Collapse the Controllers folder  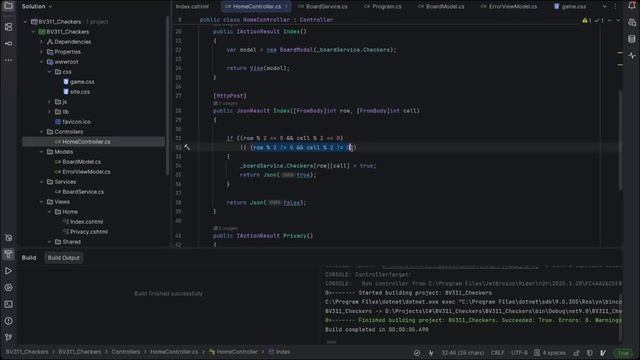(41, 131)
